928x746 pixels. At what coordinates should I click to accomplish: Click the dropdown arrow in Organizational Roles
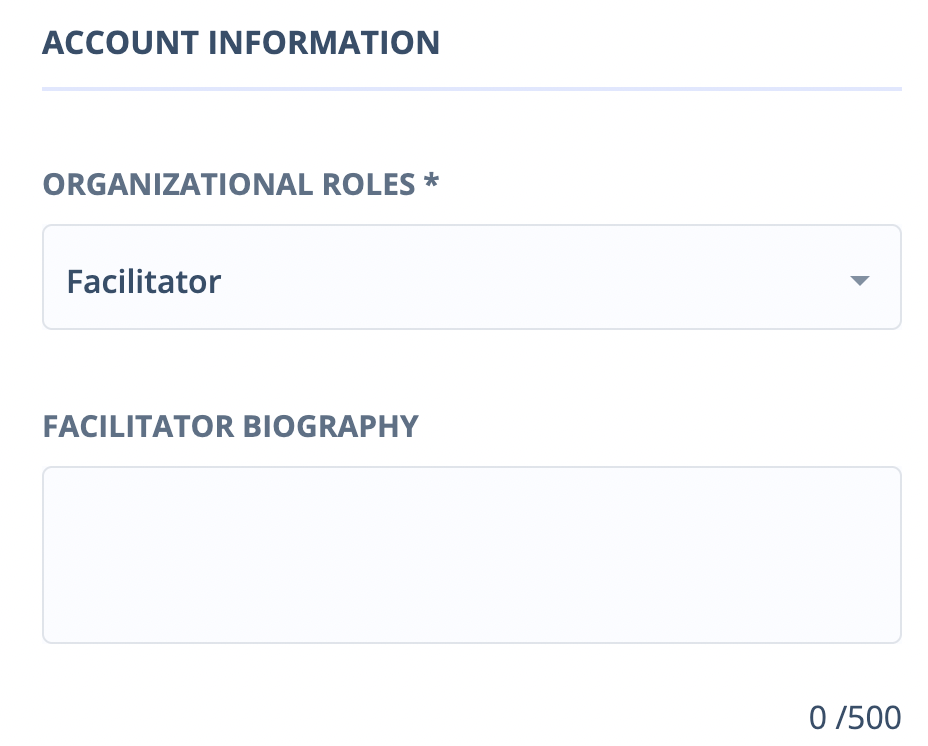pyautogui.click(x=859, y=281)
